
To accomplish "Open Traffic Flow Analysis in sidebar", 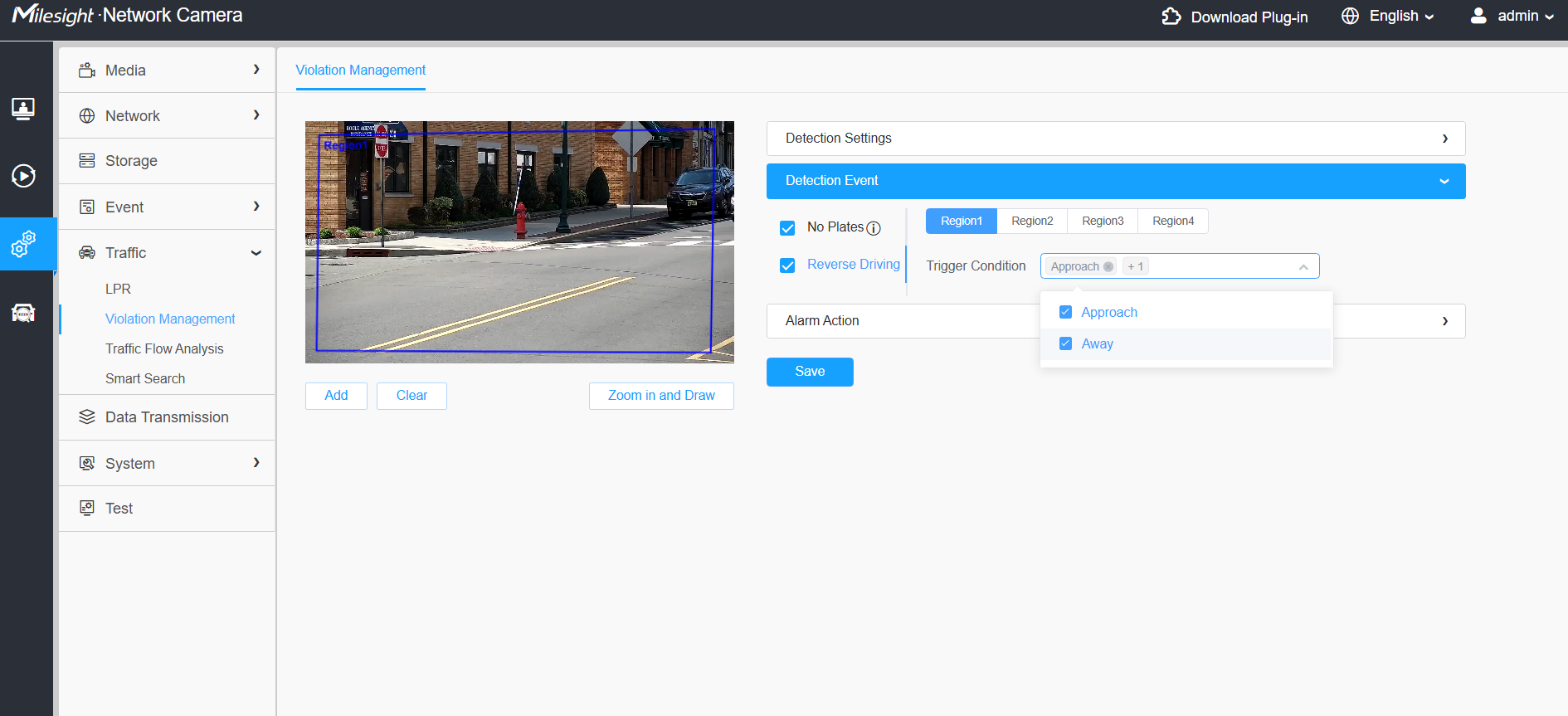I will click(x=164, y=348).
